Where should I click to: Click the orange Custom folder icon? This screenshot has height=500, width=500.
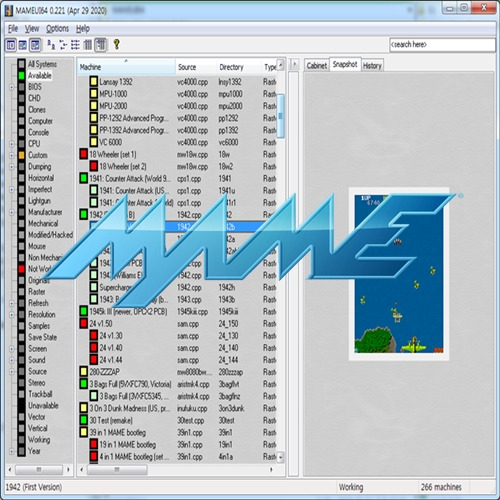point(22,155)
